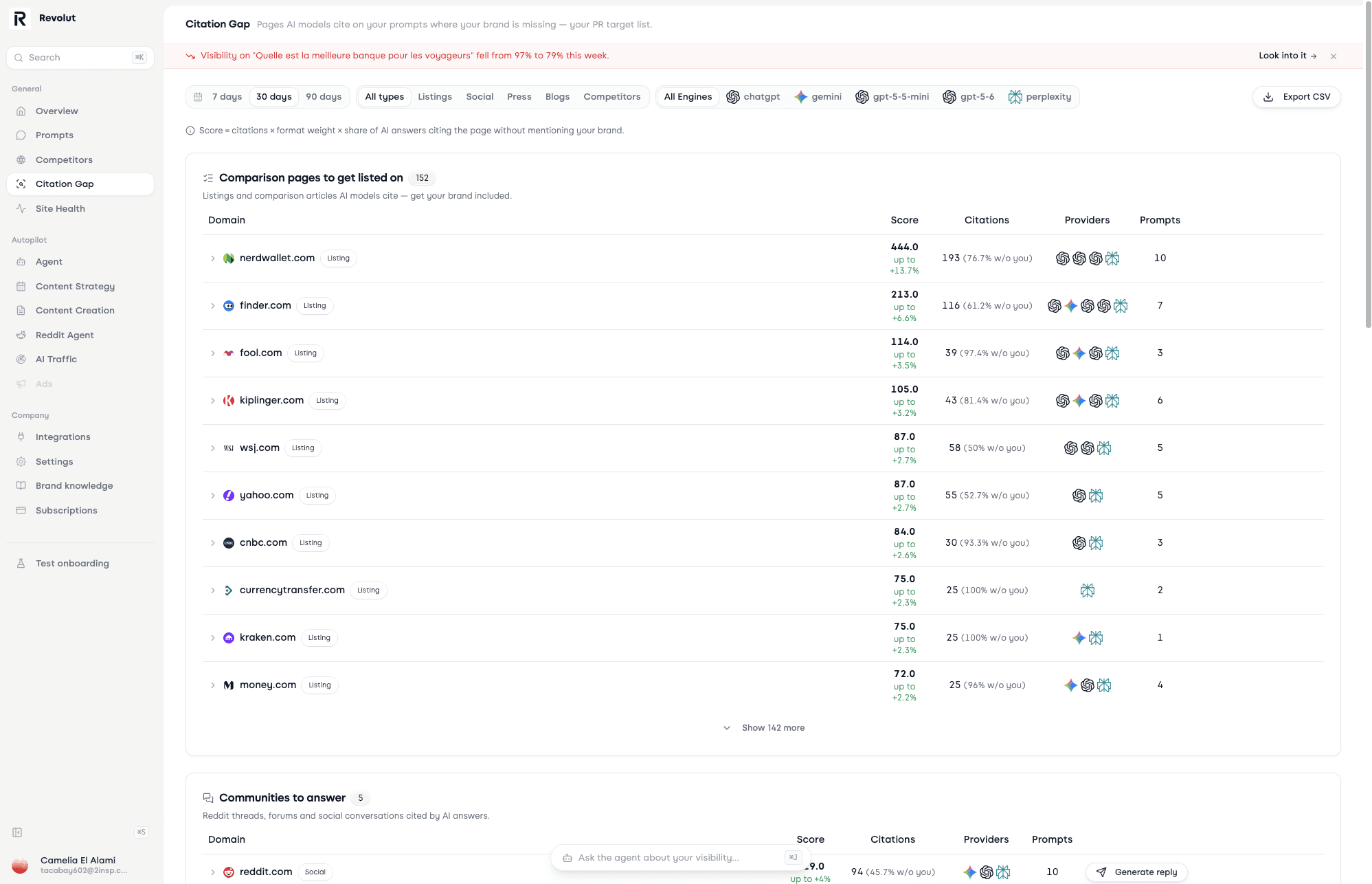The height and width of the screenshot is (884, 1372).
Task: Filter engines to gpt-5-5-mini
Action: [892, 97]
